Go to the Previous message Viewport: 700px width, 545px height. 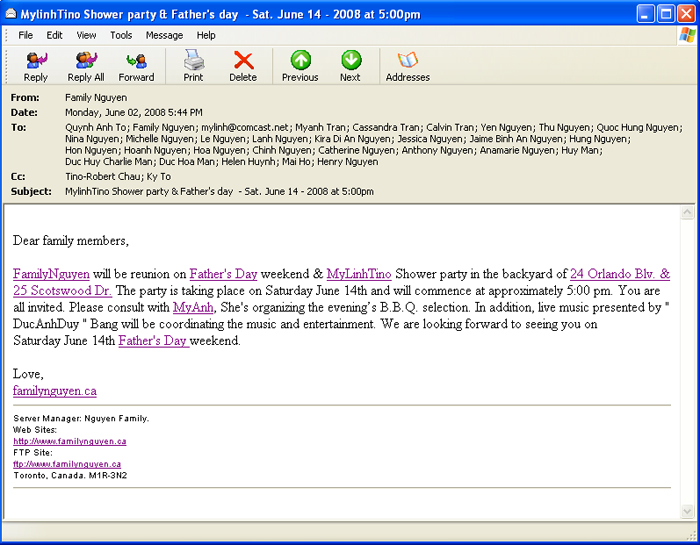pos(300,66)
